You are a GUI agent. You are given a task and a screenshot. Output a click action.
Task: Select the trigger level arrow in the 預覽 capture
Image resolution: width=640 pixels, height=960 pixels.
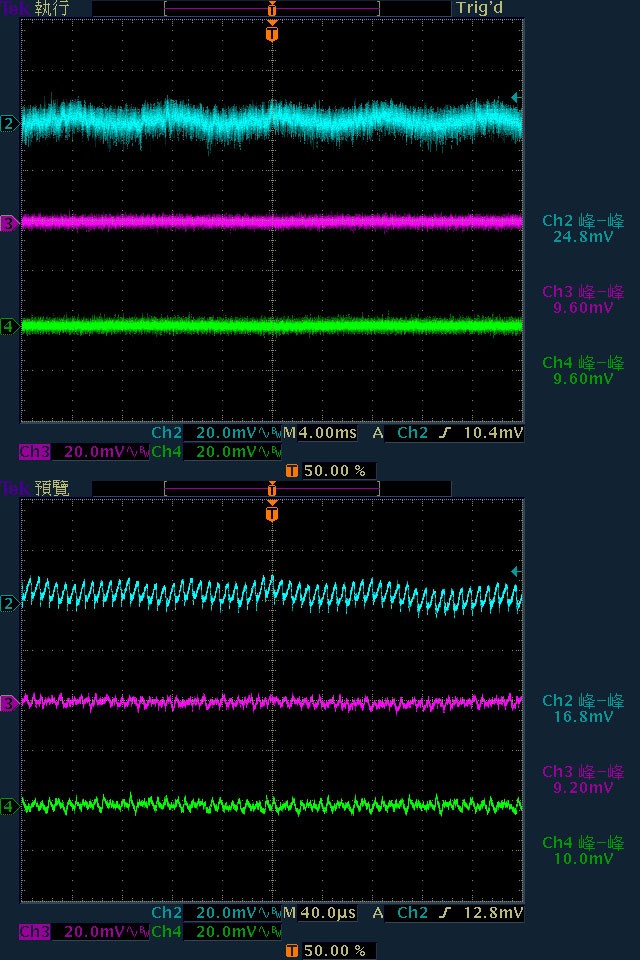pos(516,571)
